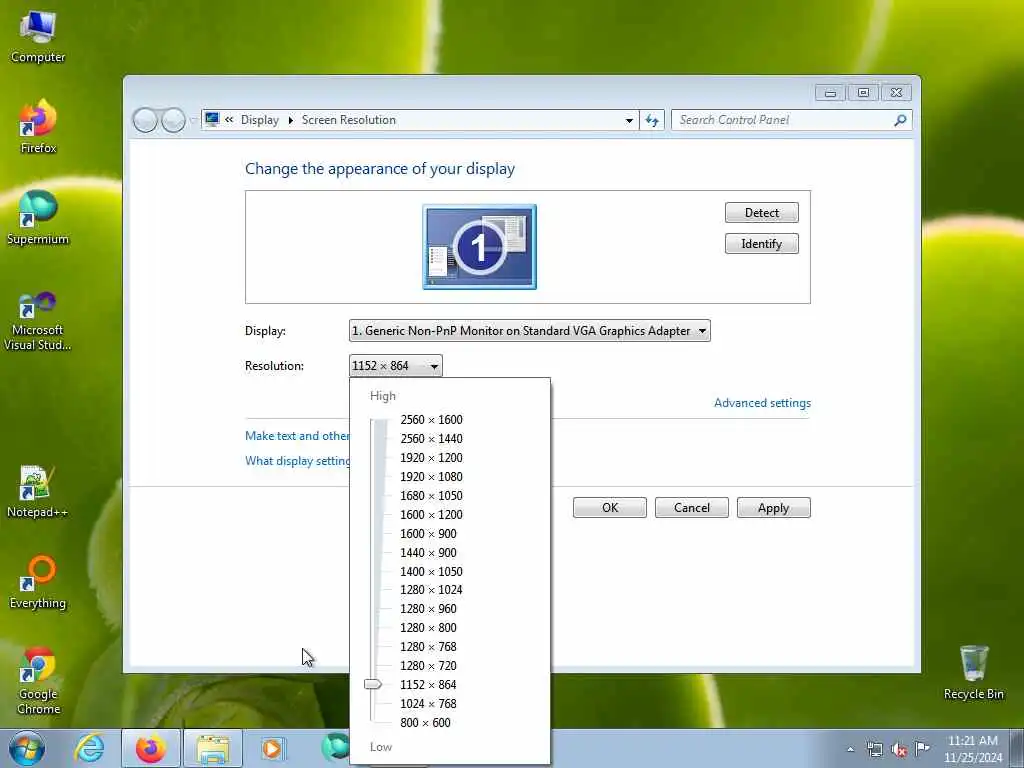Screen dimensions: 1024x768
Task: Click the Cancel button
Action: click(692, 507)
